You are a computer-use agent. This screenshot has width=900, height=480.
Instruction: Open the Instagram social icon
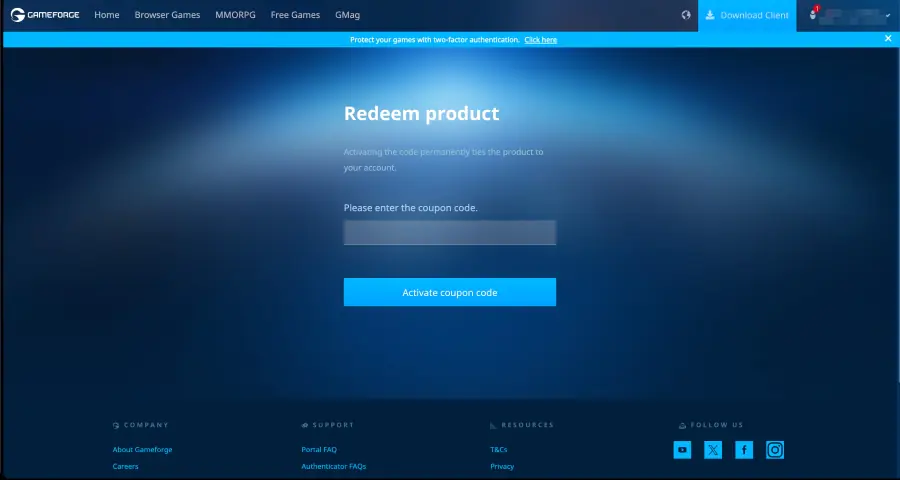click(x=775, y=450)
